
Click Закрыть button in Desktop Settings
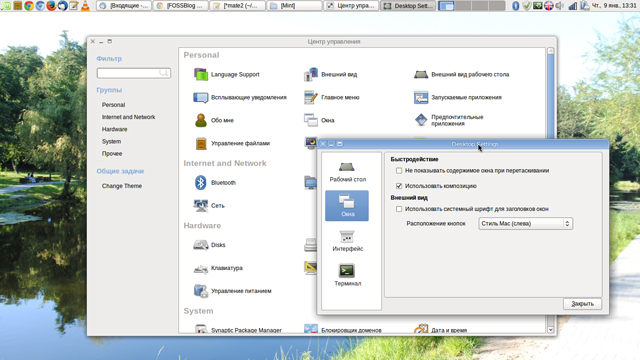(x=582, y=304)
